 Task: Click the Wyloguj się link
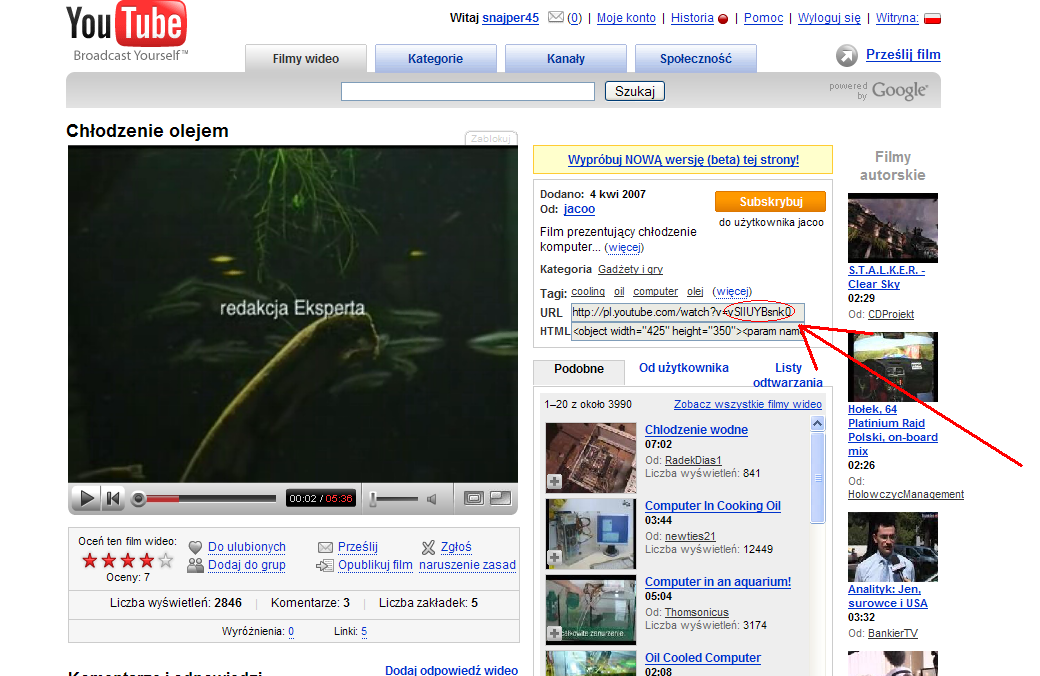point(829,18)
